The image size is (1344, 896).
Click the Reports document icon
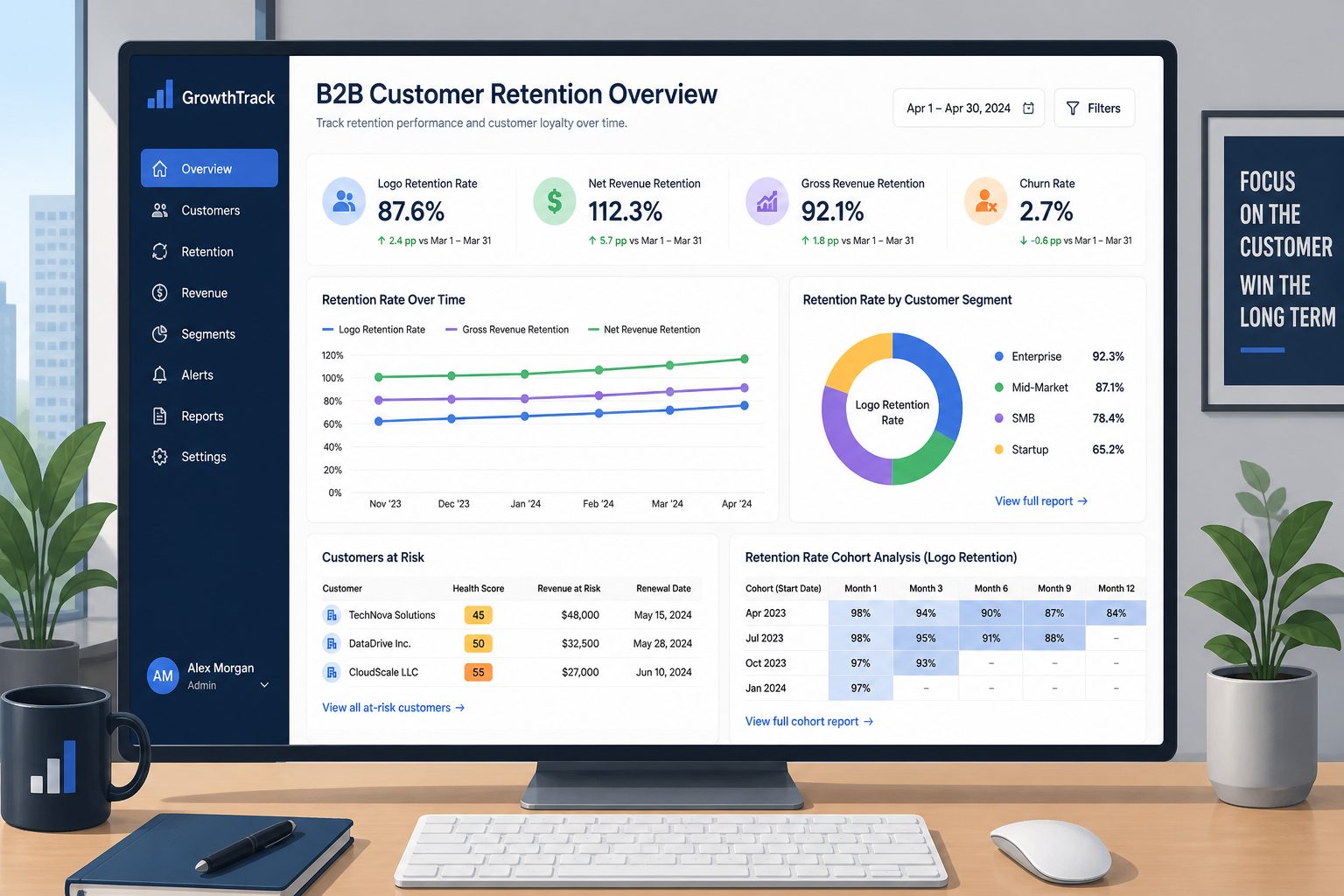point(160,416)
